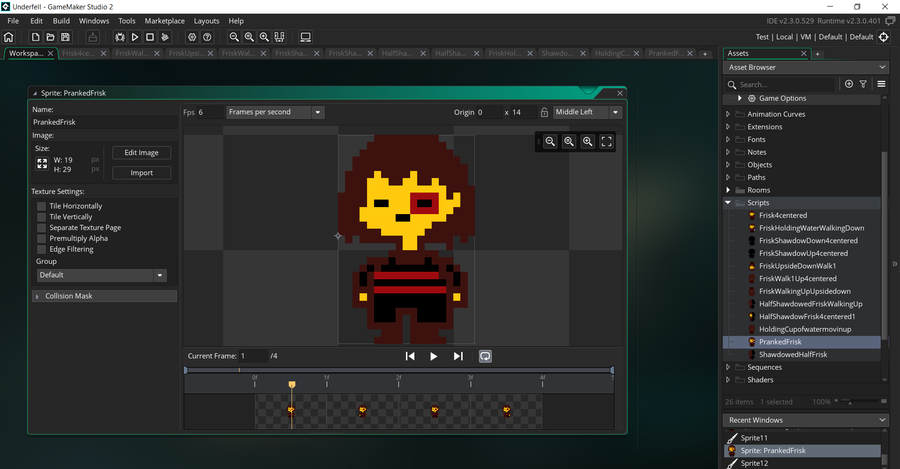Toggle Separate Texture Page checkbox
This screenshot has height=469, width=900.
41,228
